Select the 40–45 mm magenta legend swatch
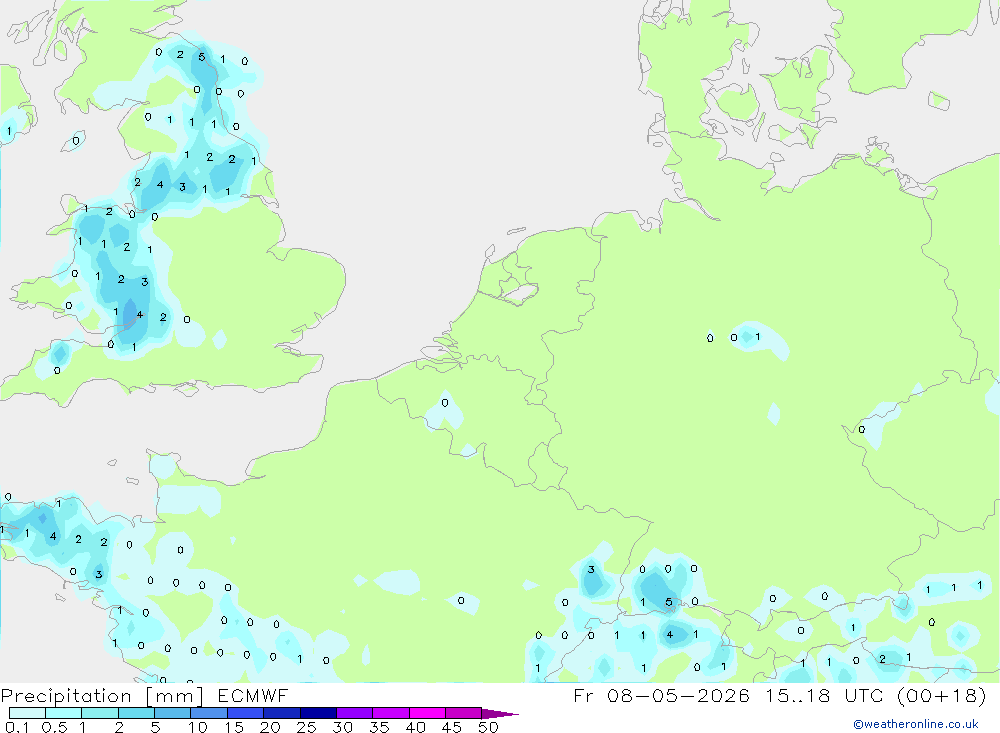The image size is (1000, 733). [427, 713]
